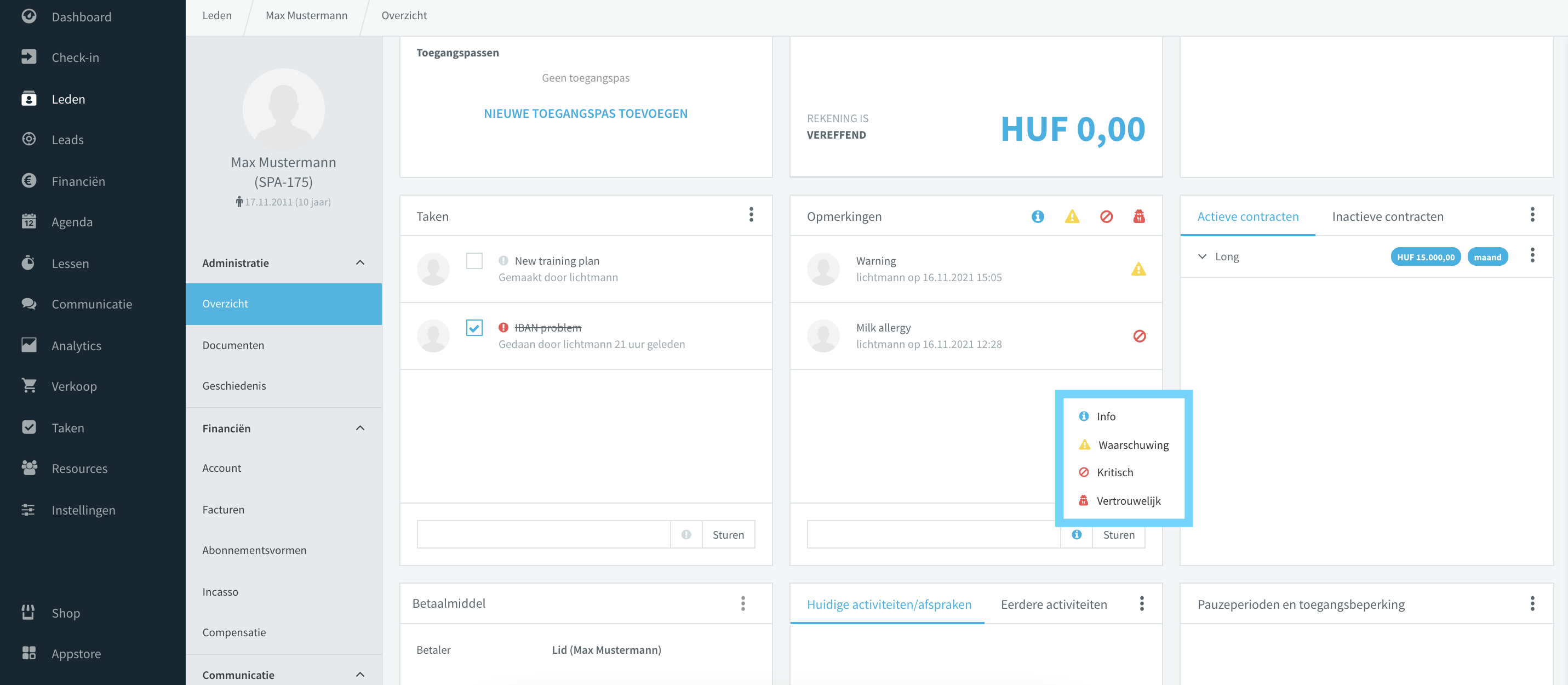Click the new note text field

pyautogui.click(x=934, y=535)
